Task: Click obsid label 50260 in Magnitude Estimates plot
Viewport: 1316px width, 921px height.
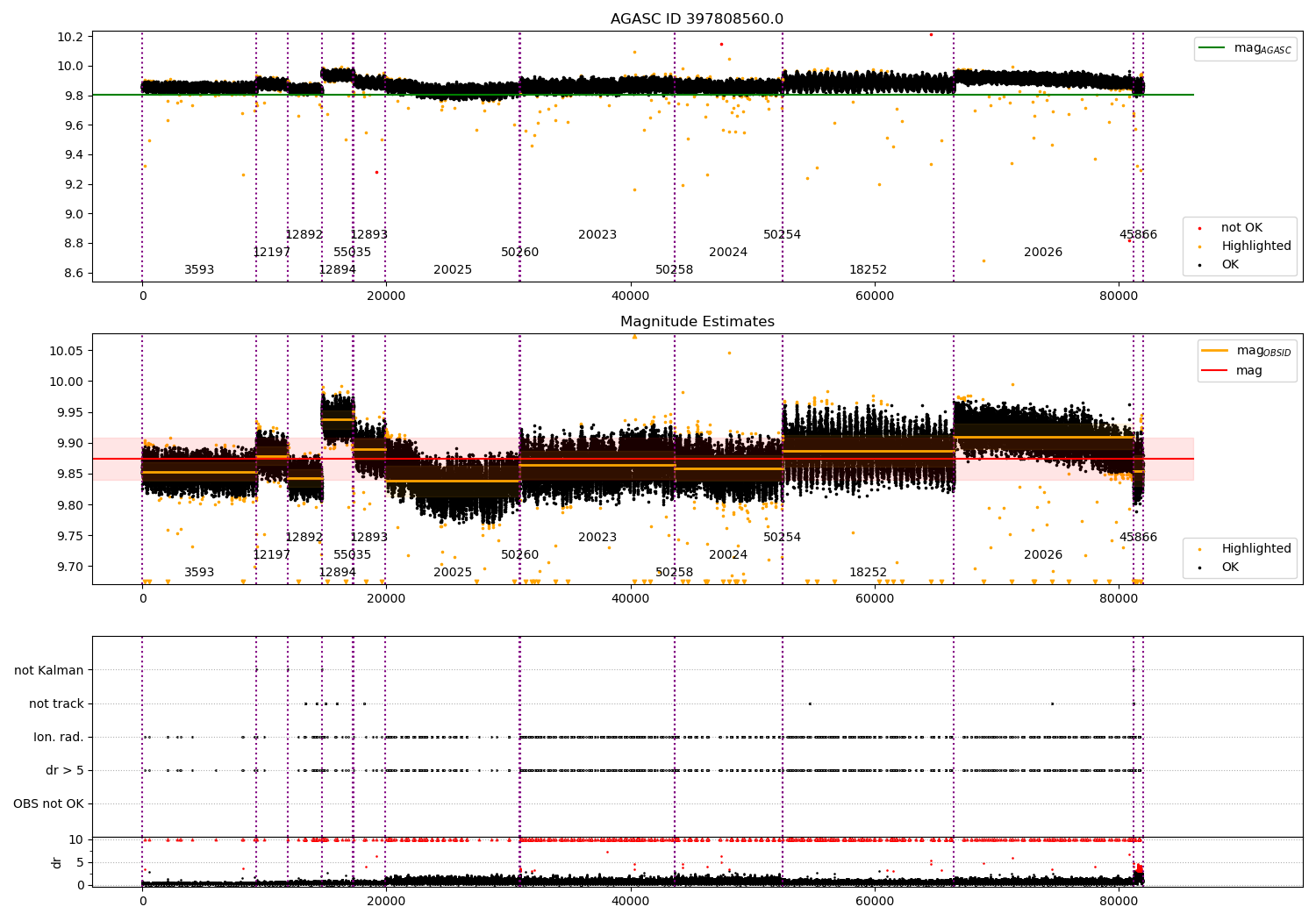Action: tap(520, 555)
